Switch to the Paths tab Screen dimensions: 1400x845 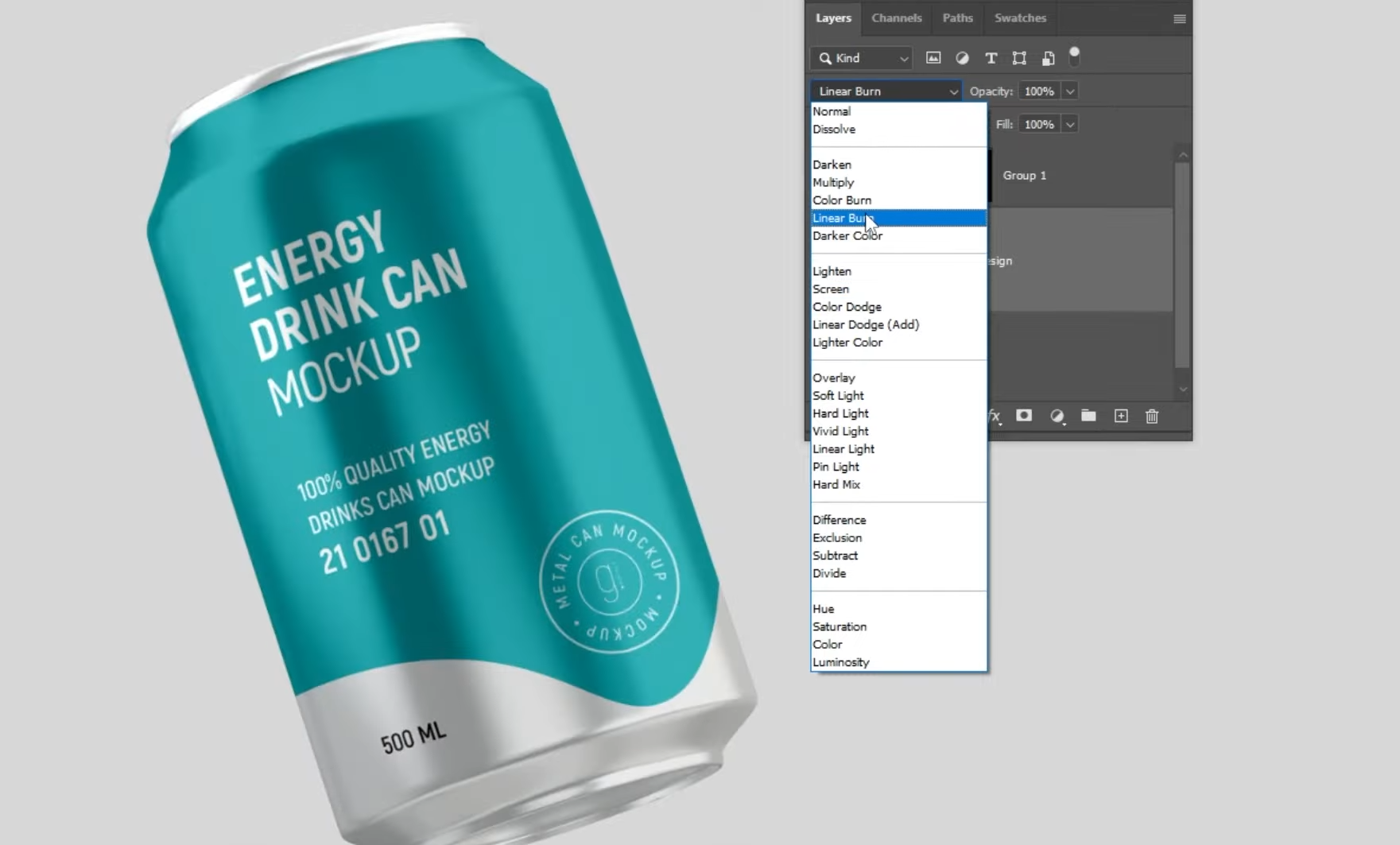(x=957, y=17)
